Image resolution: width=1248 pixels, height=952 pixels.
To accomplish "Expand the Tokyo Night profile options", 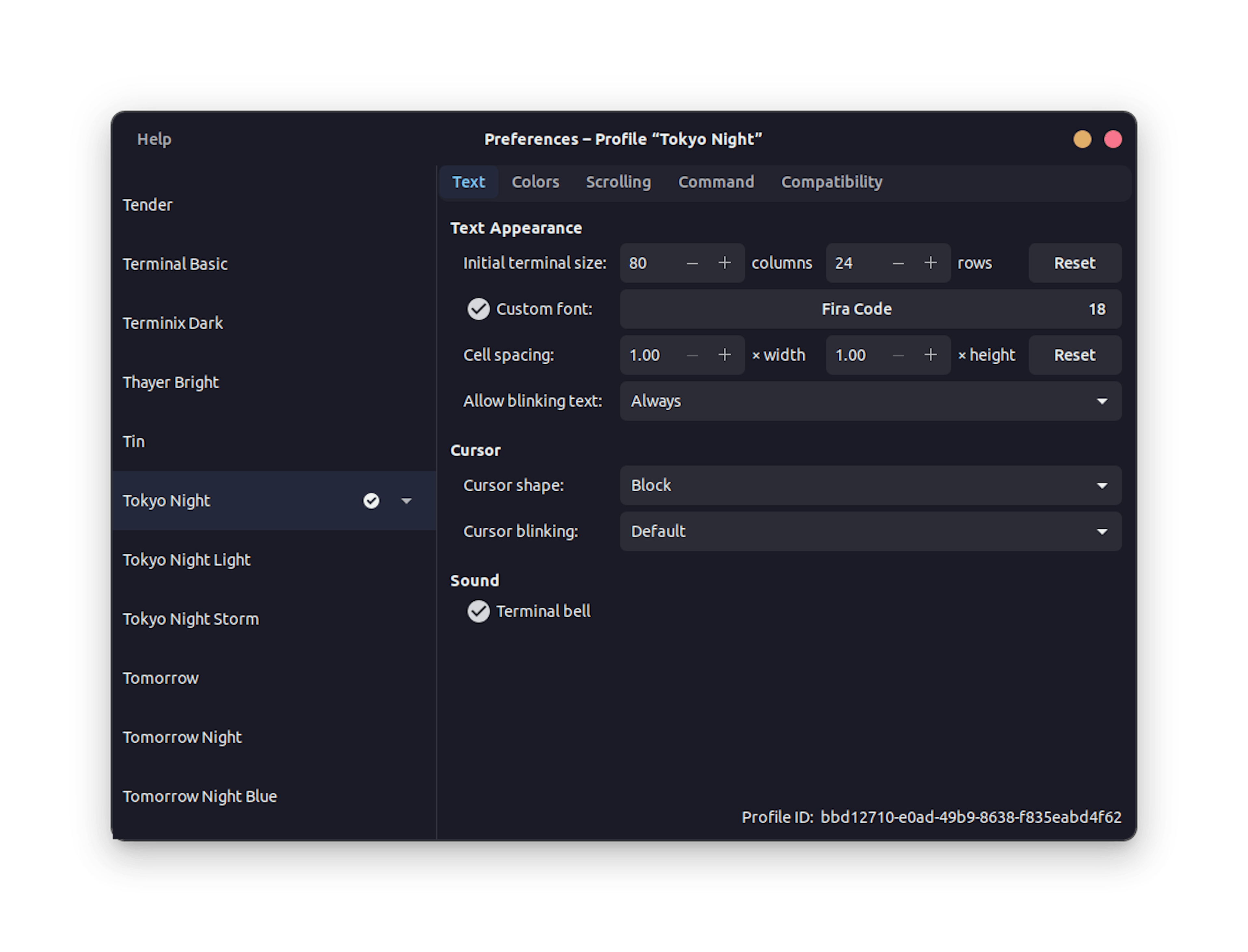I will click(407, 500).
